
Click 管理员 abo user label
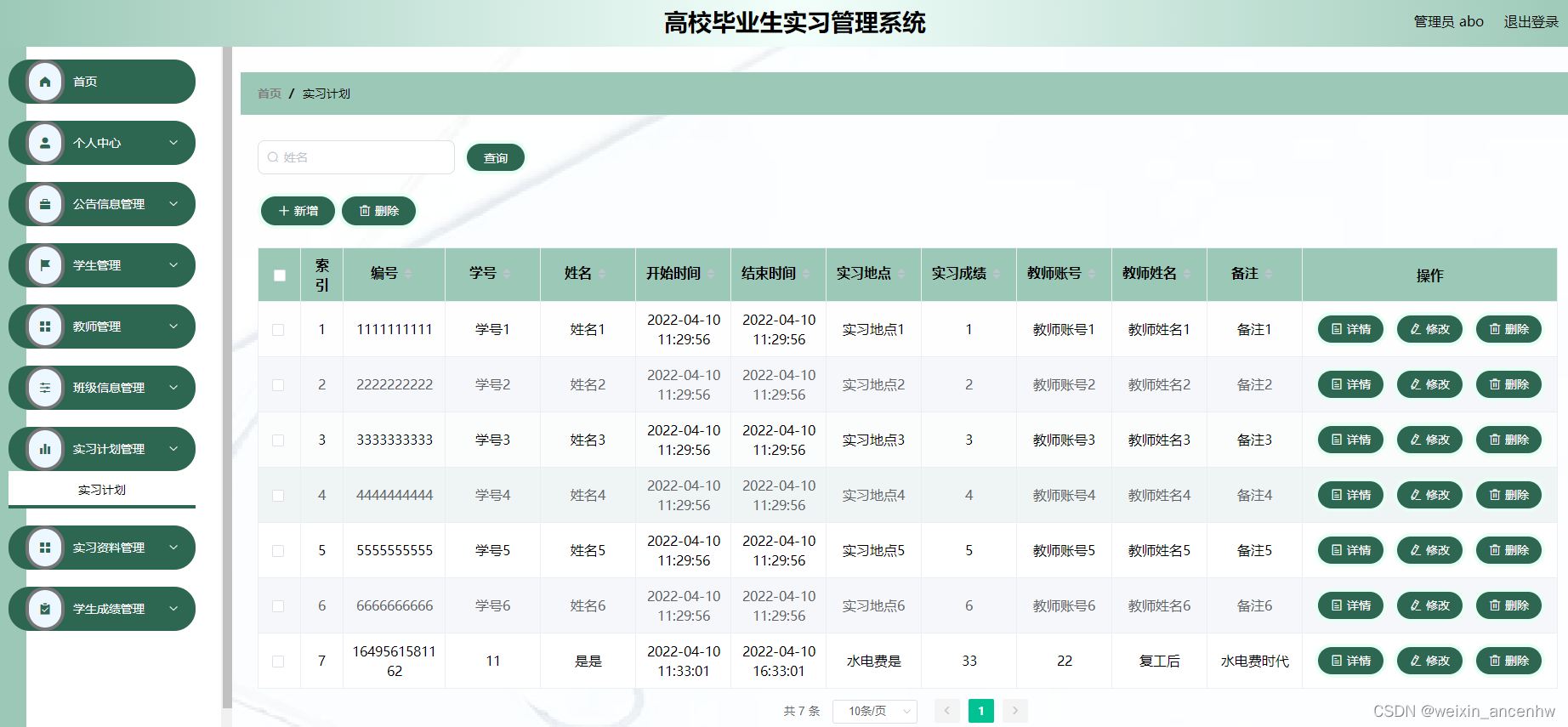tap(1448, 22)
